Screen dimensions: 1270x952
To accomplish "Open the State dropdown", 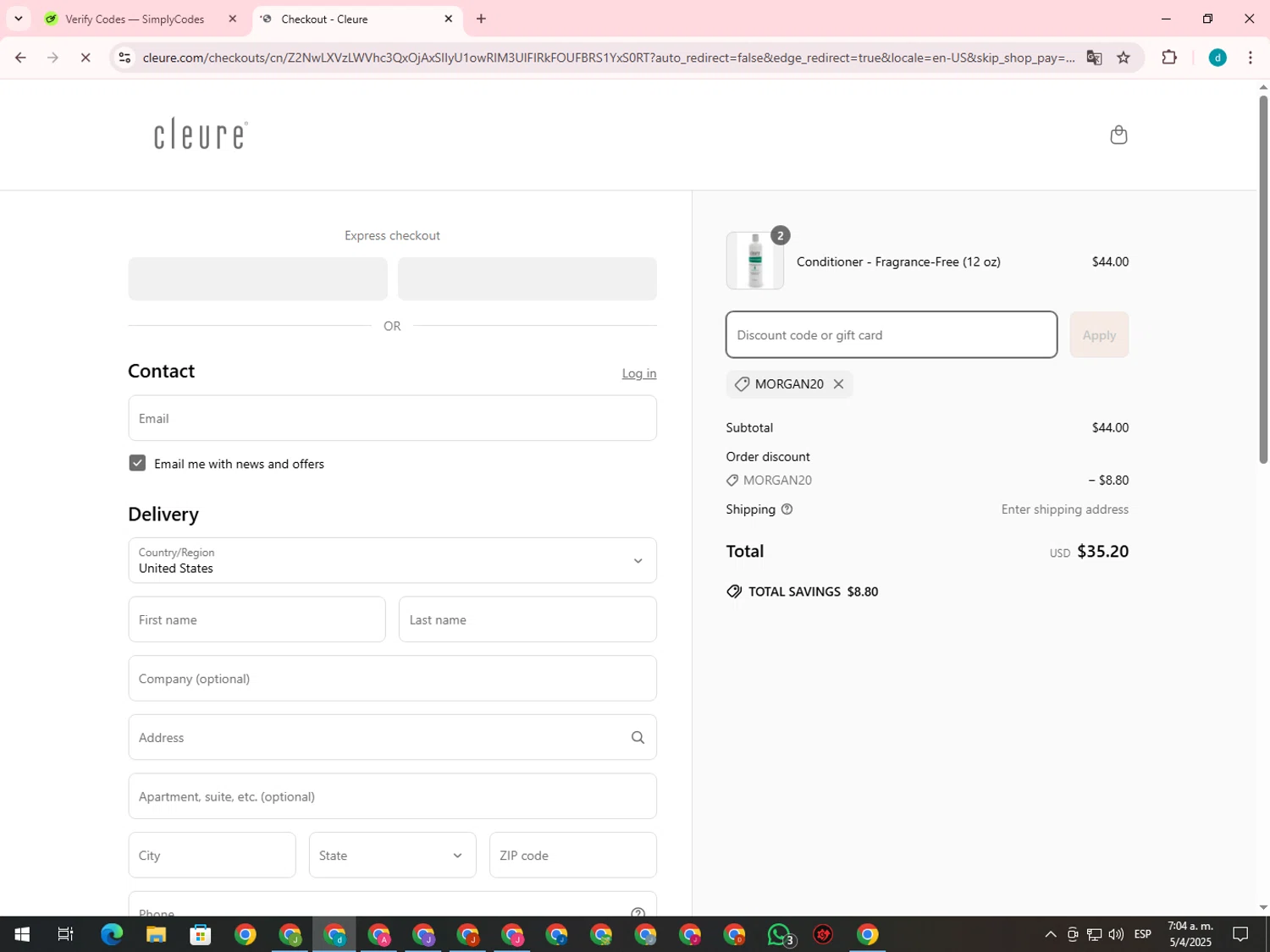I will pyautogui.click(x=392, y=855).
